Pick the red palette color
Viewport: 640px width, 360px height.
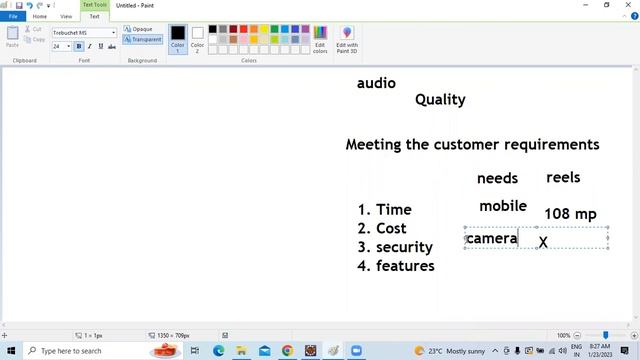point(244,29)
